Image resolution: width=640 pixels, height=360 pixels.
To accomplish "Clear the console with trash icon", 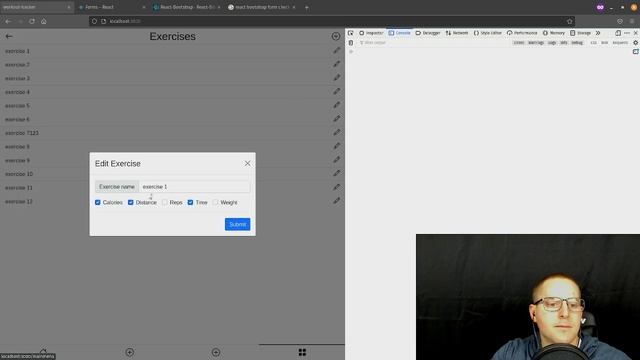I will coord(351,43).
